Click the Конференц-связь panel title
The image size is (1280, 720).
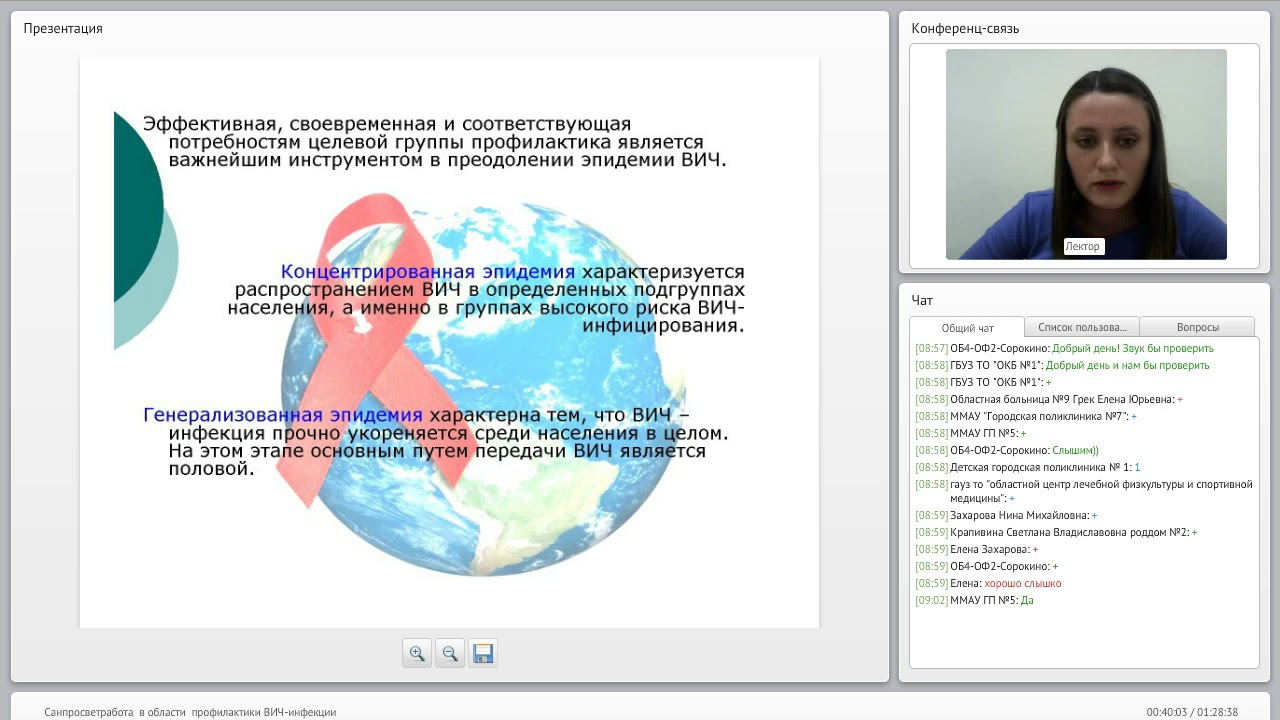click(965, 28)
